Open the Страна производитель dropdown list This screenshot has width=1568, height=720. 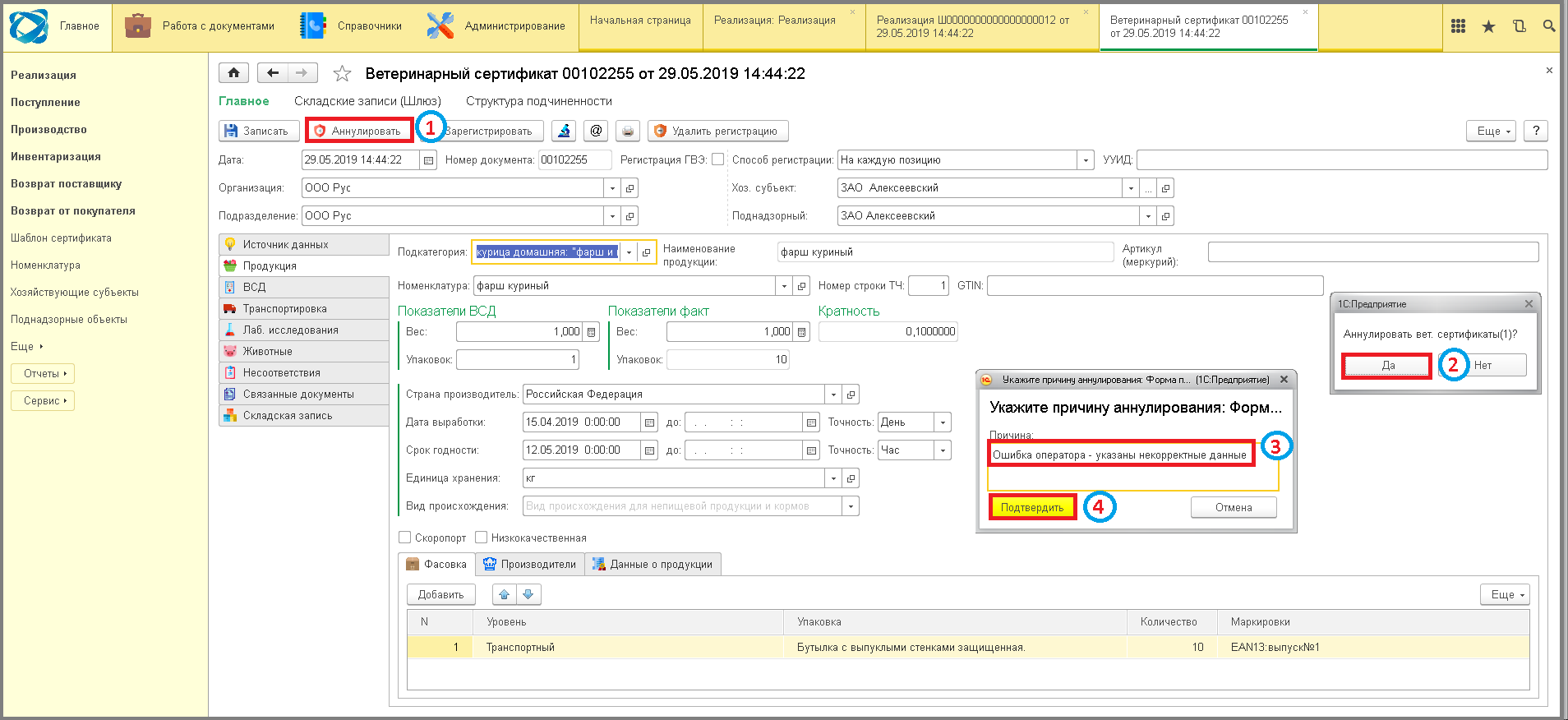833,395
